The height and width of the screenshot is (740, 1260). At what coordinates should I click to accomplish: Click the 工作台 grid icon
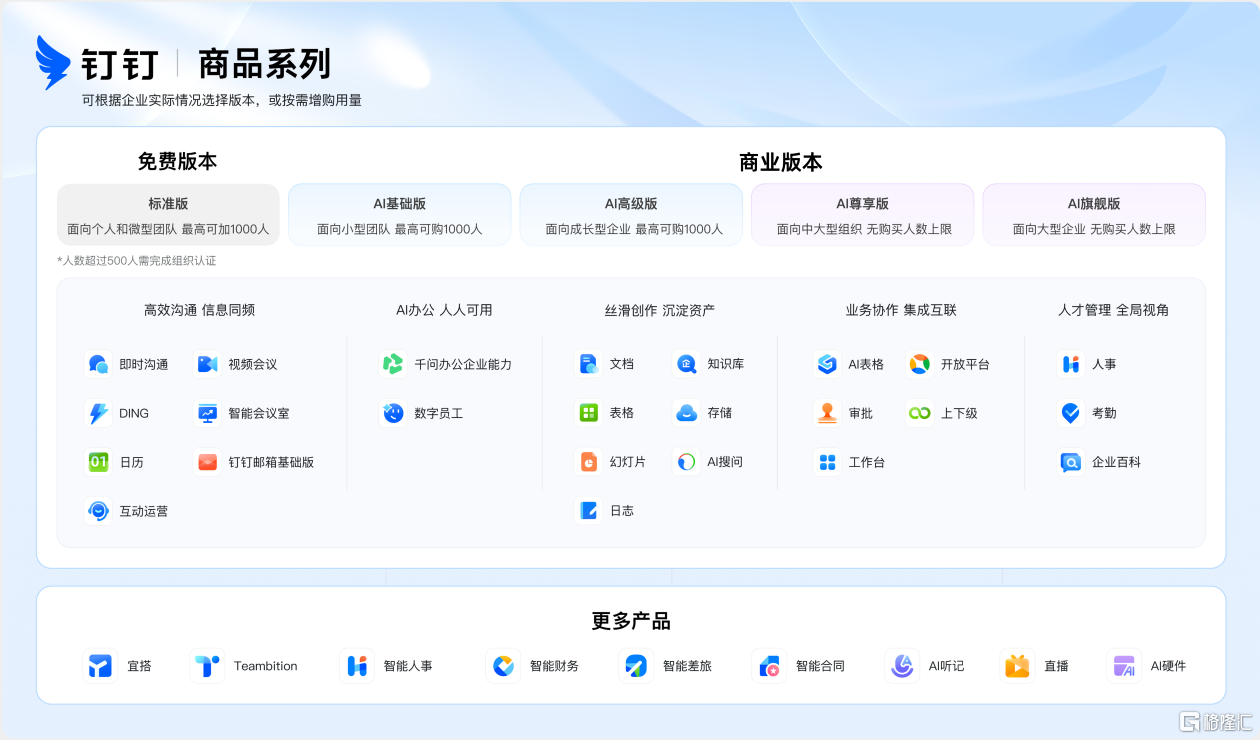[827, 462]
